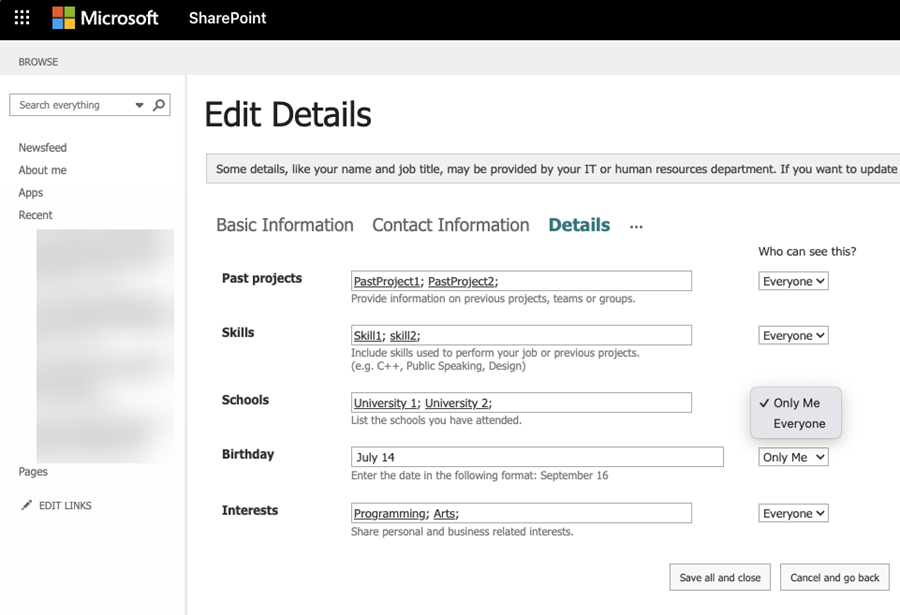900x615 pixels.
Task: Click Cancel and go back button
Action: point(834,577)
